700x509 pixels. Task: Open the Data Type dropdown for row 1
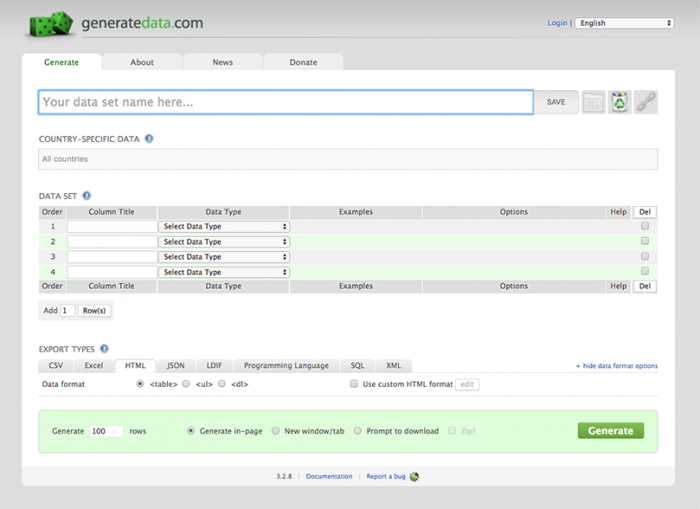[x=225, y=227]
